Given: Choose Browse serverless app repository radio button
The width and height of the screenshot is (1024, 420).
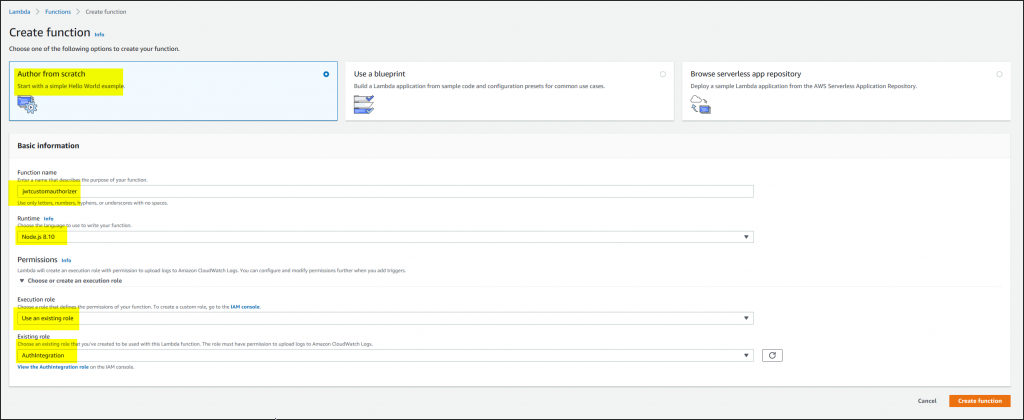Looking at the screenshot, I should tap(999, 74).
